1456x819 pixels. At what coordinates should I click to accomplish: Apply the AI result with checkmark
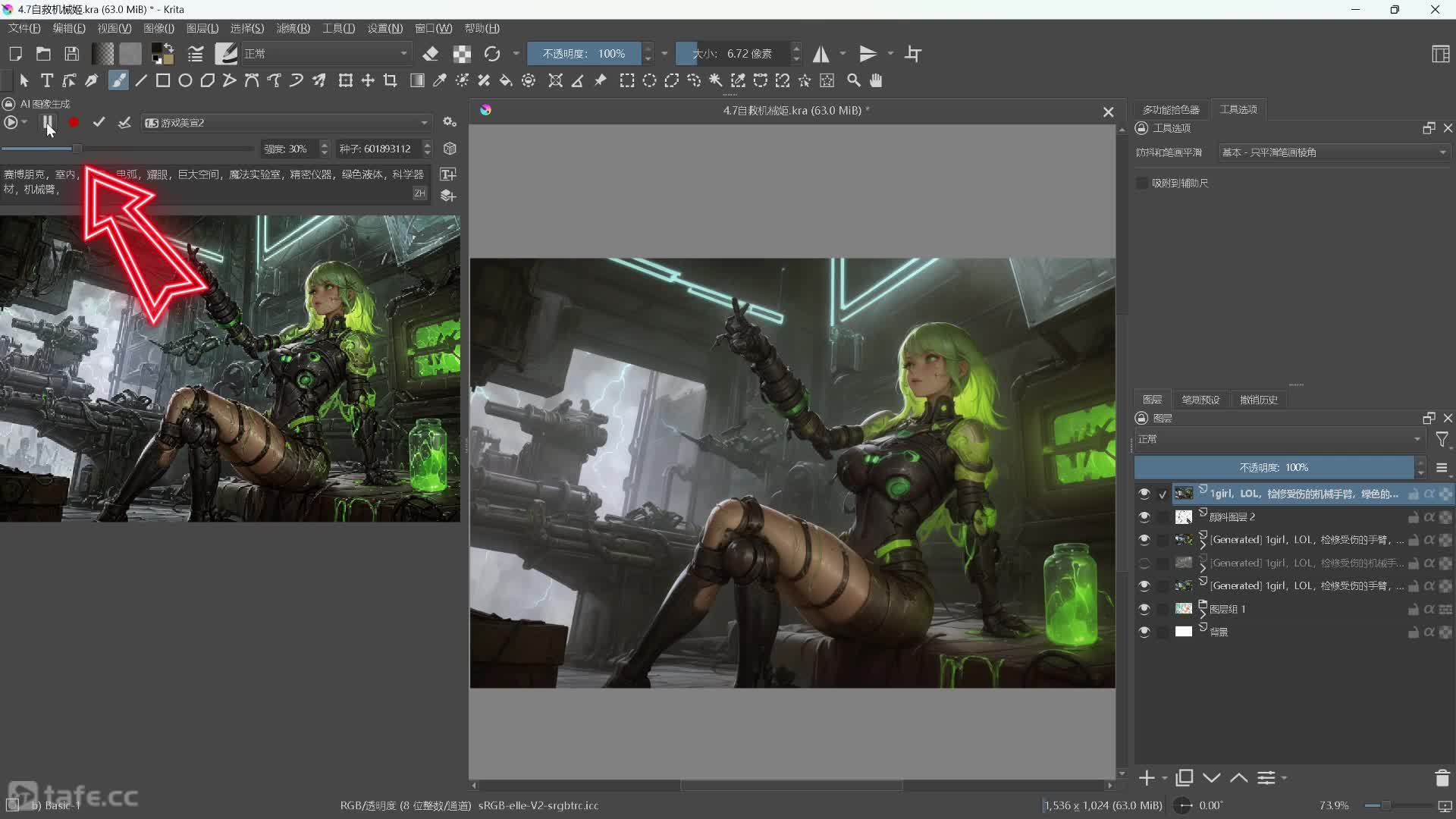(x=99, y=122)
